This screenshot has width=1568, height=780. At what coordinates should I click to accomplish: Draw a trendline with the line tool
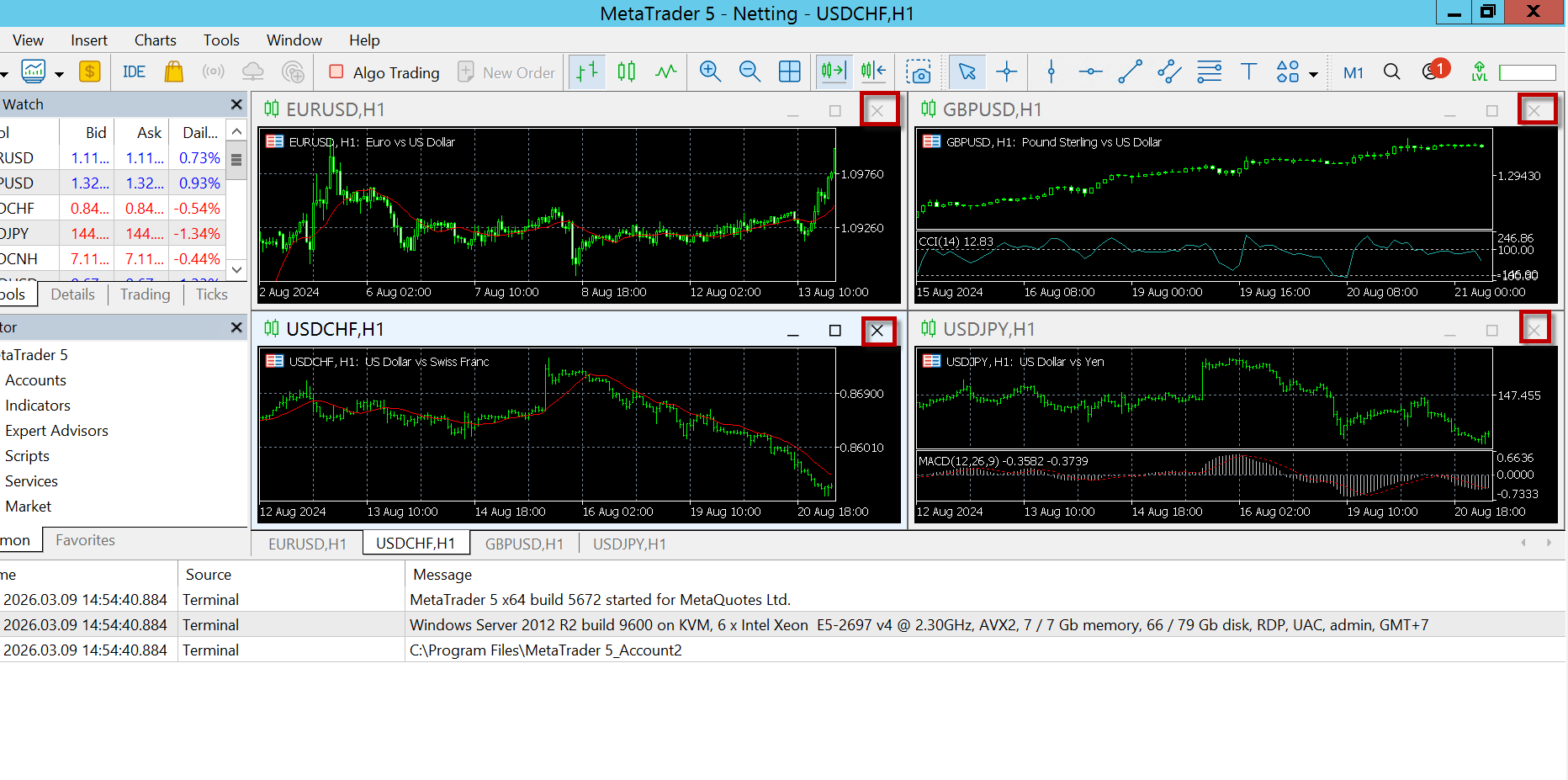coord(1130,72)
